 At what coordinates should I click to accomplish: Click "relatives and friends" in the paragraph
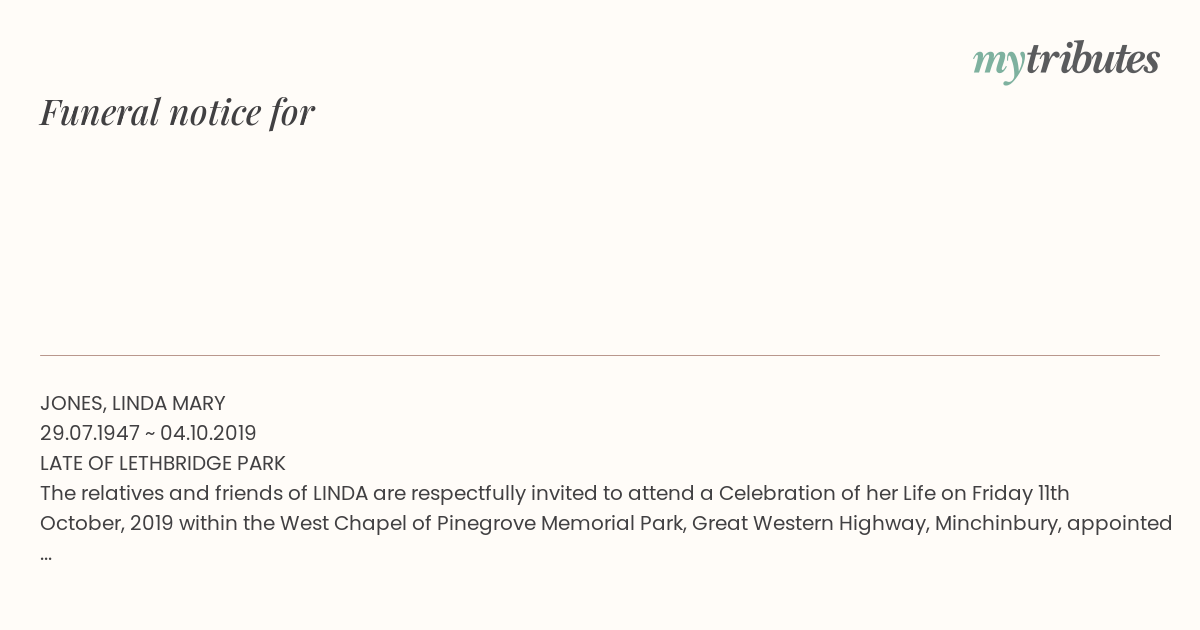point(189,493)
